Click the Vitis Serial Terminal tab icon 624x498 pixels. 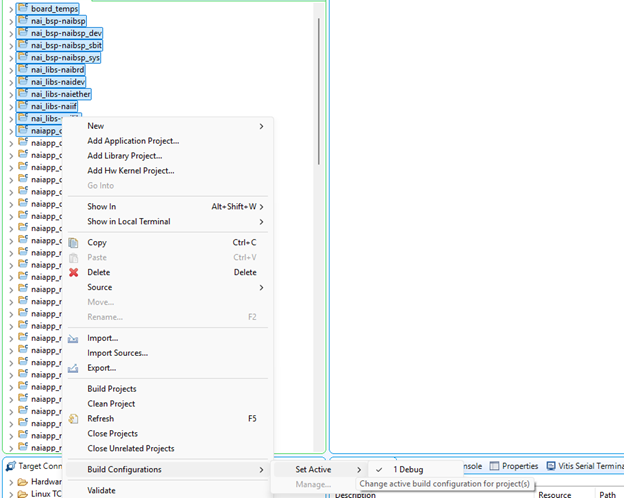551,466
